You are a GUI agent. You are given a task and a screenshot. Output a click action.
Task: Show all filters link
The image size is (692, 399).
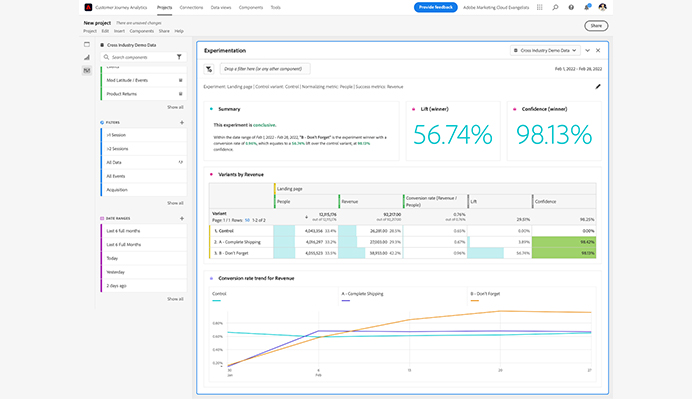click(x=175, y=203)
